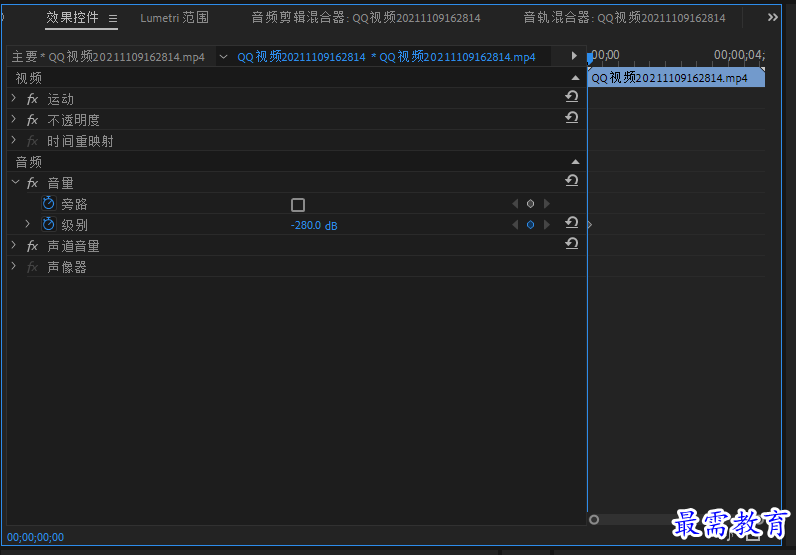Select the 时间重映射 effect label

point(80,141)
